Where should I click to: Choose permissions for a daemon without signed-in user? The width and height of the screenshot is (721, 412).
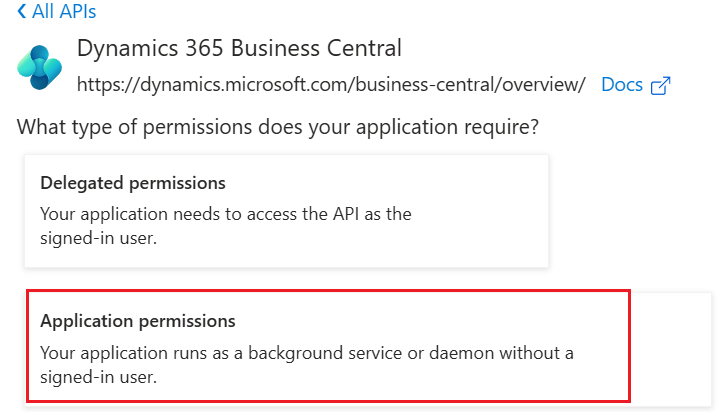[x=328, y=346]
